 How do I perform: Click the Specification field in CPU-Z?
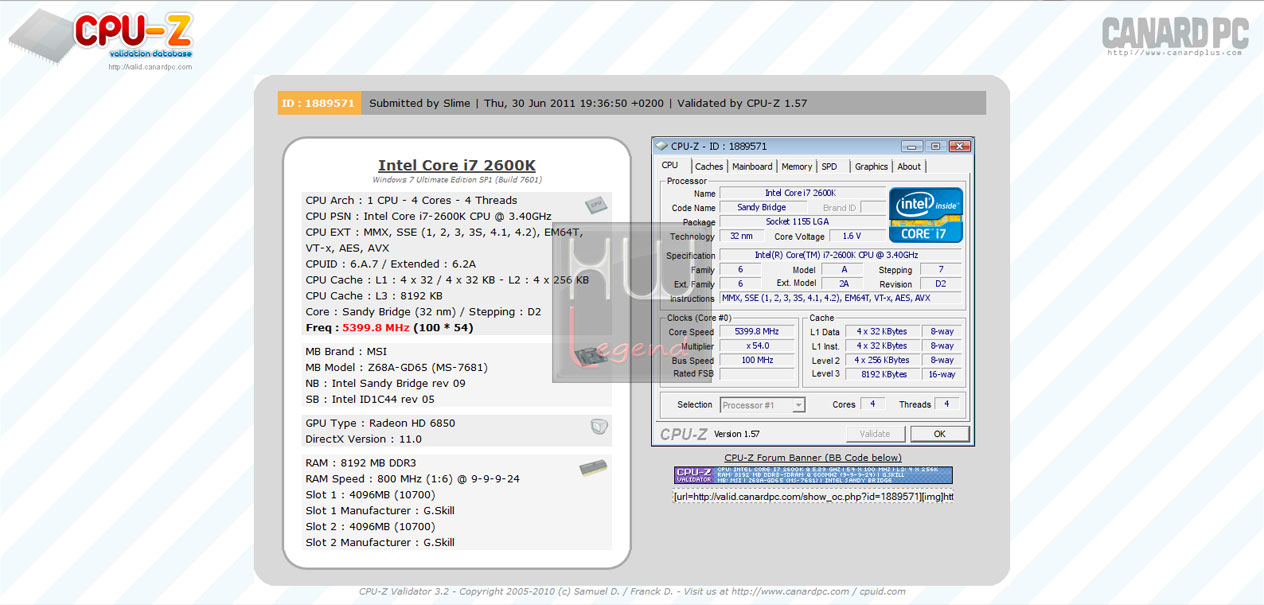coord(840,256)
